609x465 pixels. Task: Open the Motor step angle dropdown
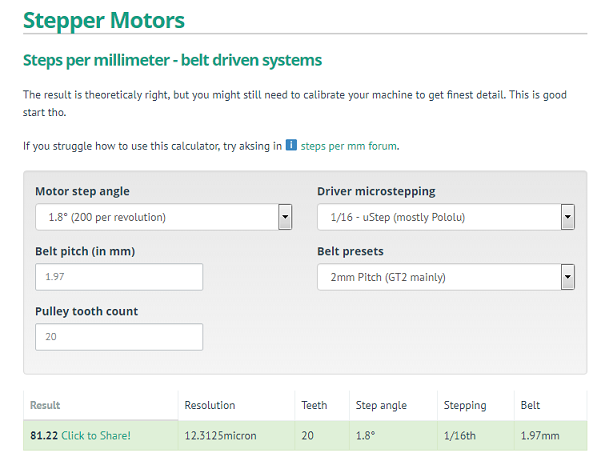click(164, 217)
